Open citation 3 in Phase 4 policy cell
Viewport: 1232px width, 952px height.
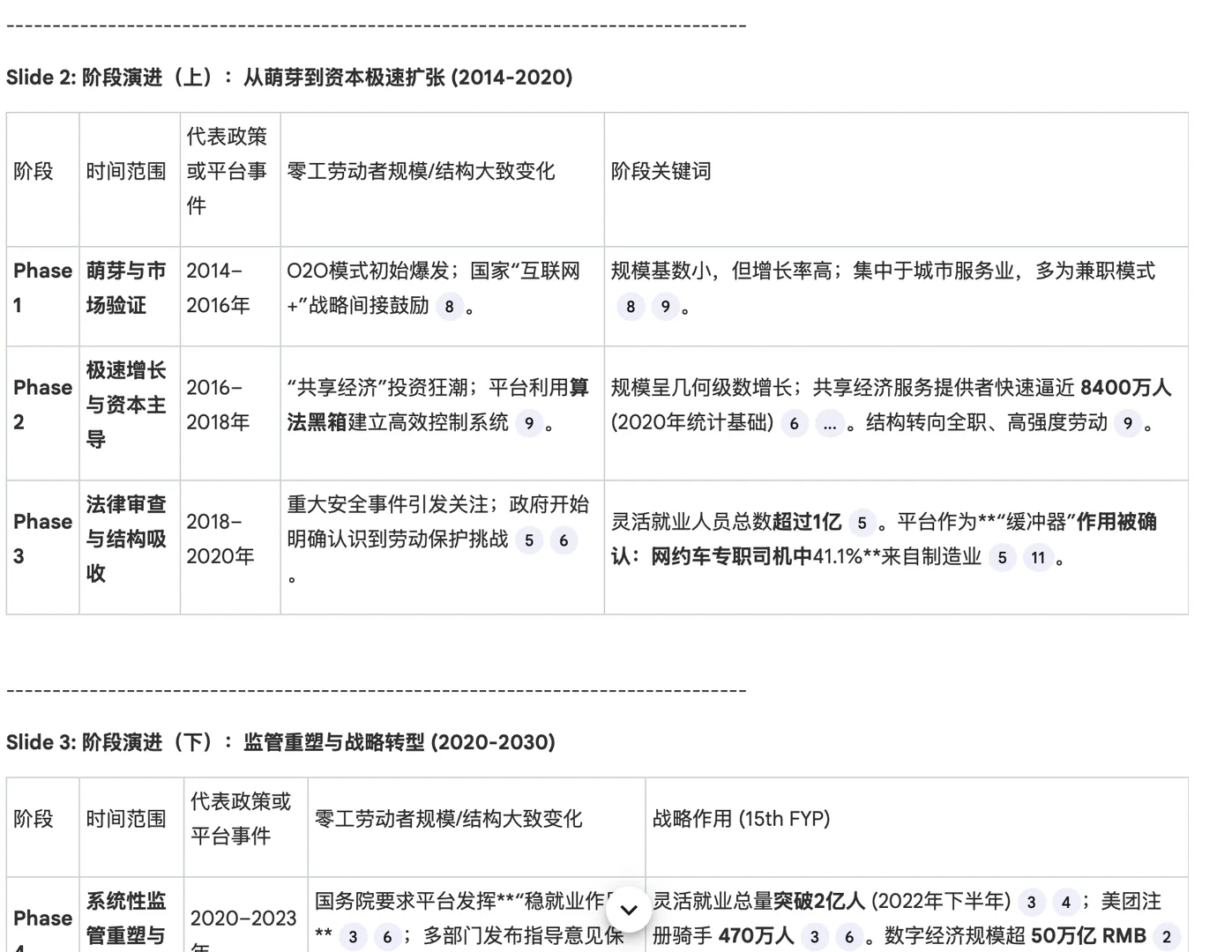pyautogui.click(x=353, y=937)
